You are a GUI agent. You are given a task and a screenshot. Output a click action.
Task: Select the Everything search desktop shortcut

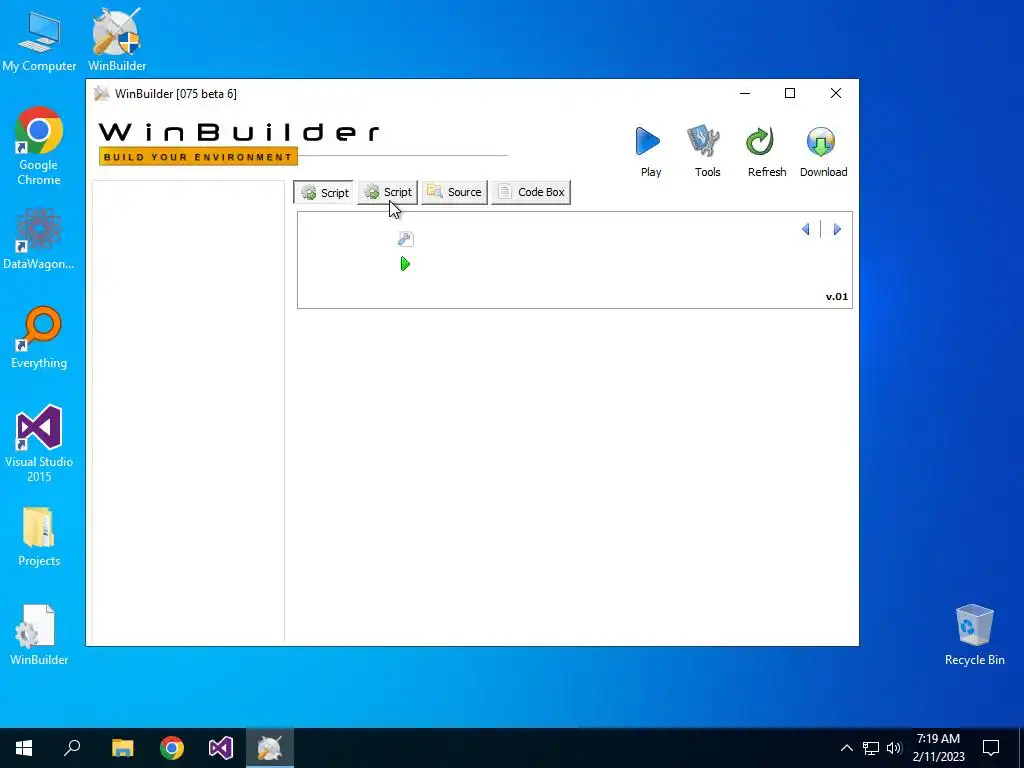(x=39, y=338)
